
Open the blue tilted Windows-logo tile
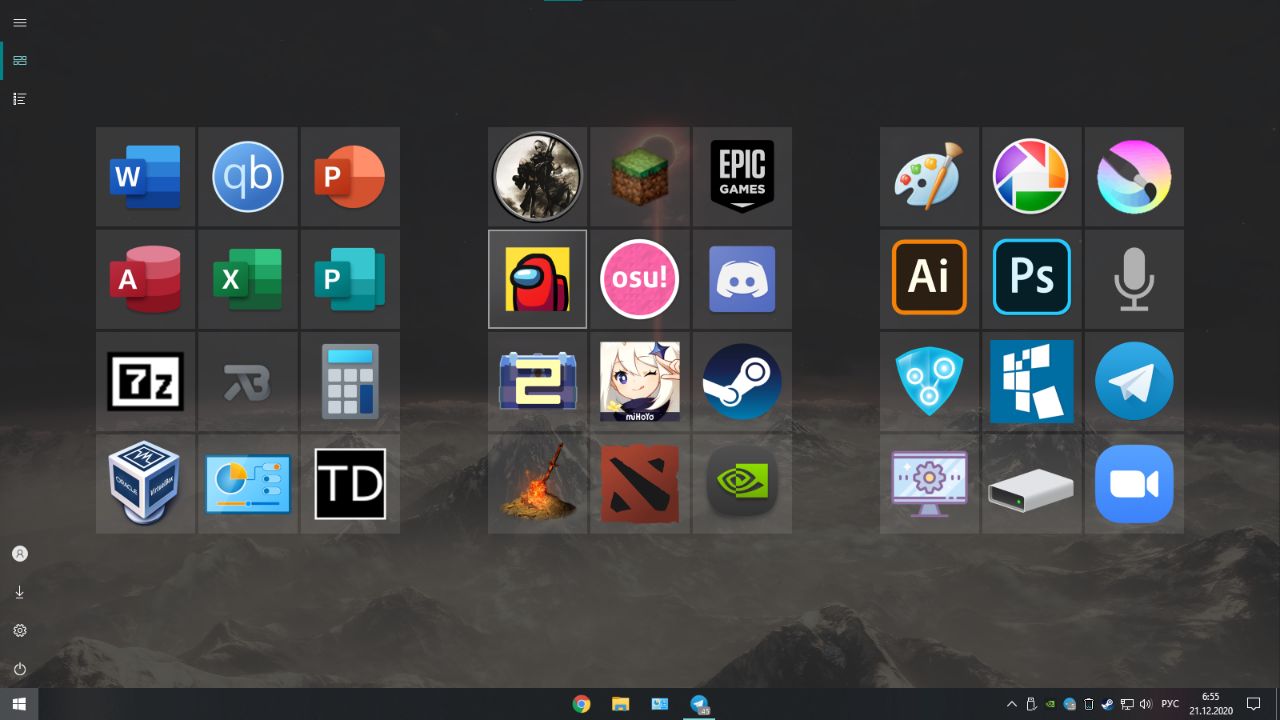tap(1032, 381)
